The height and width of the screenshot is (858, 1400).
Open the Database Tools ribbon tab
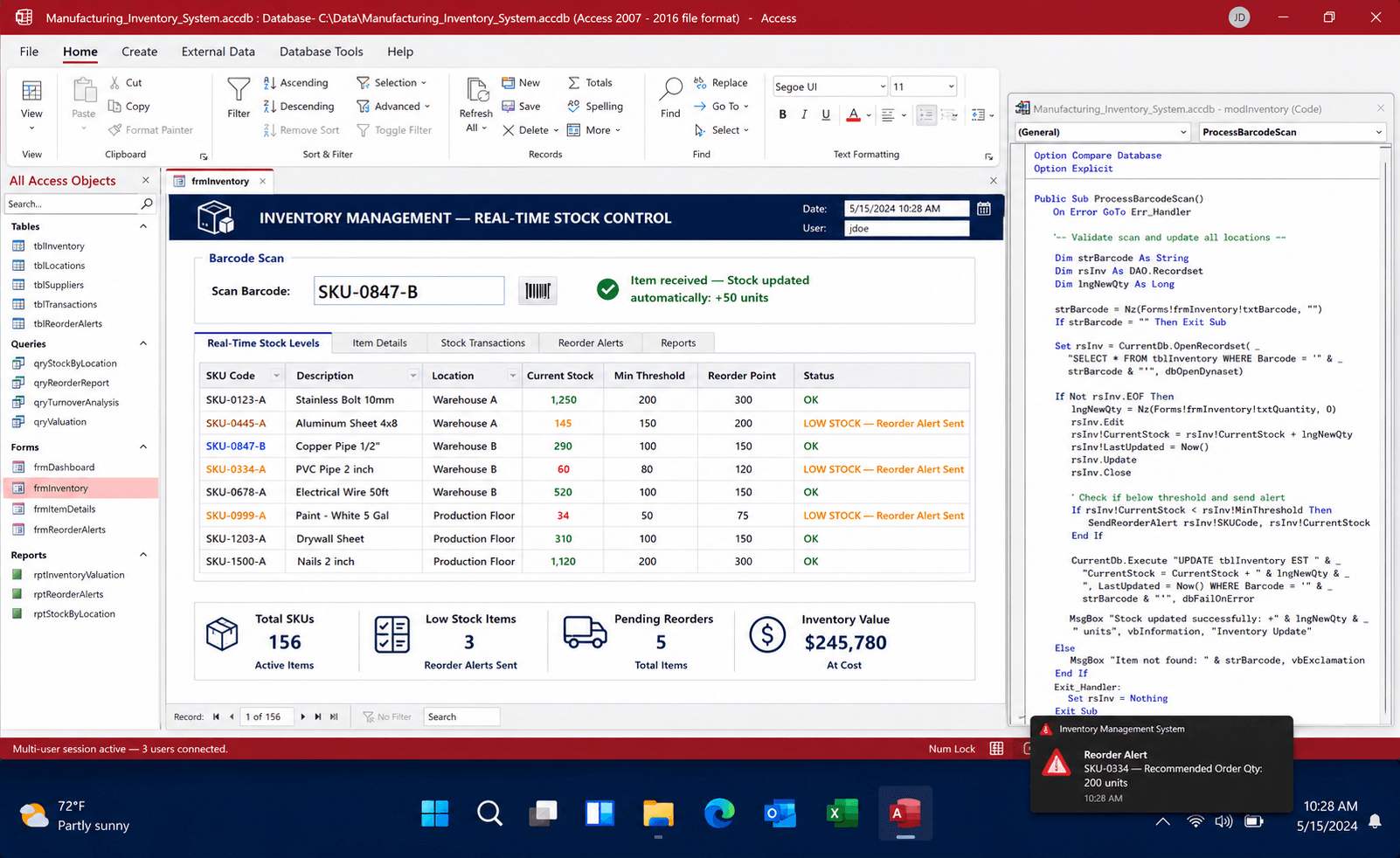tap(322, 52)
